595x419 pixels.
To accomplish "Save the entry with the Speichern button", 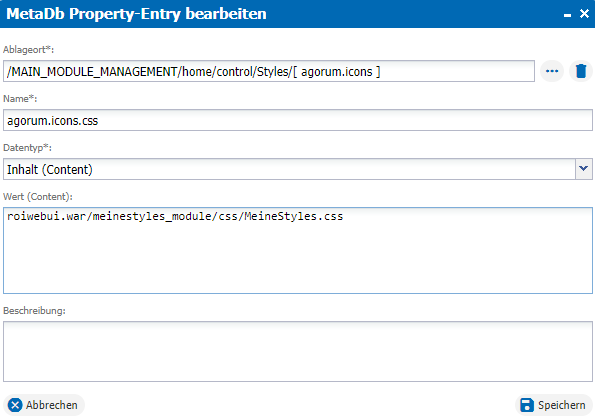I will click(554, 405).
